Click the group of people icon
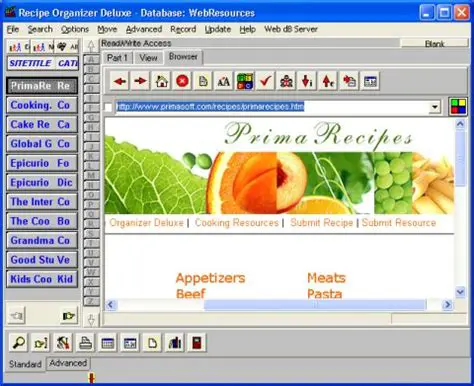Viewport: 474px width, 386px height. click(286, 81)
